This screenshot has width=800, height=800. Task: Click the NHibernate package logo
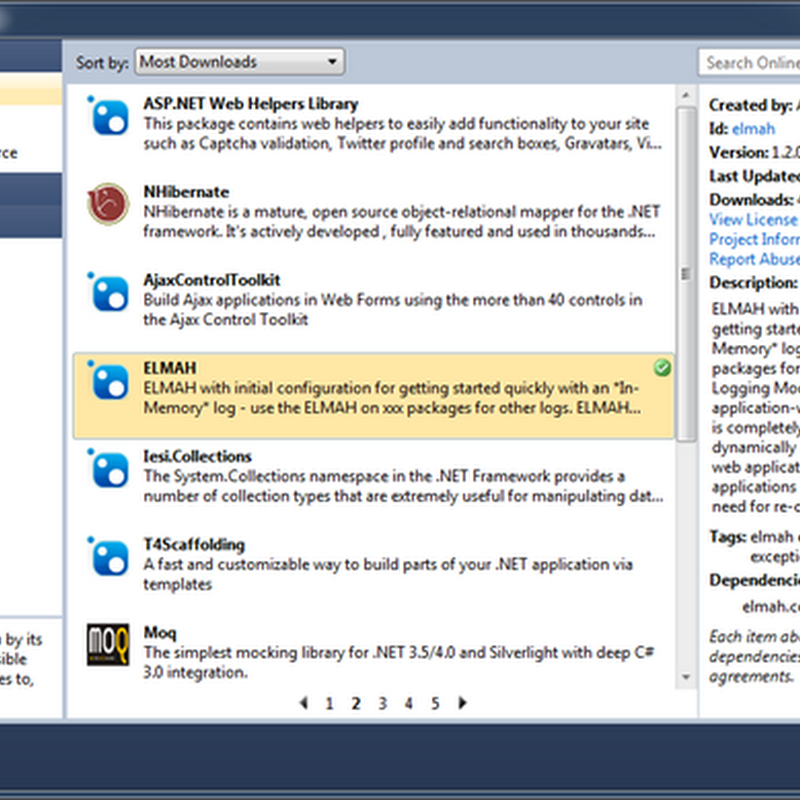point(108,204)
